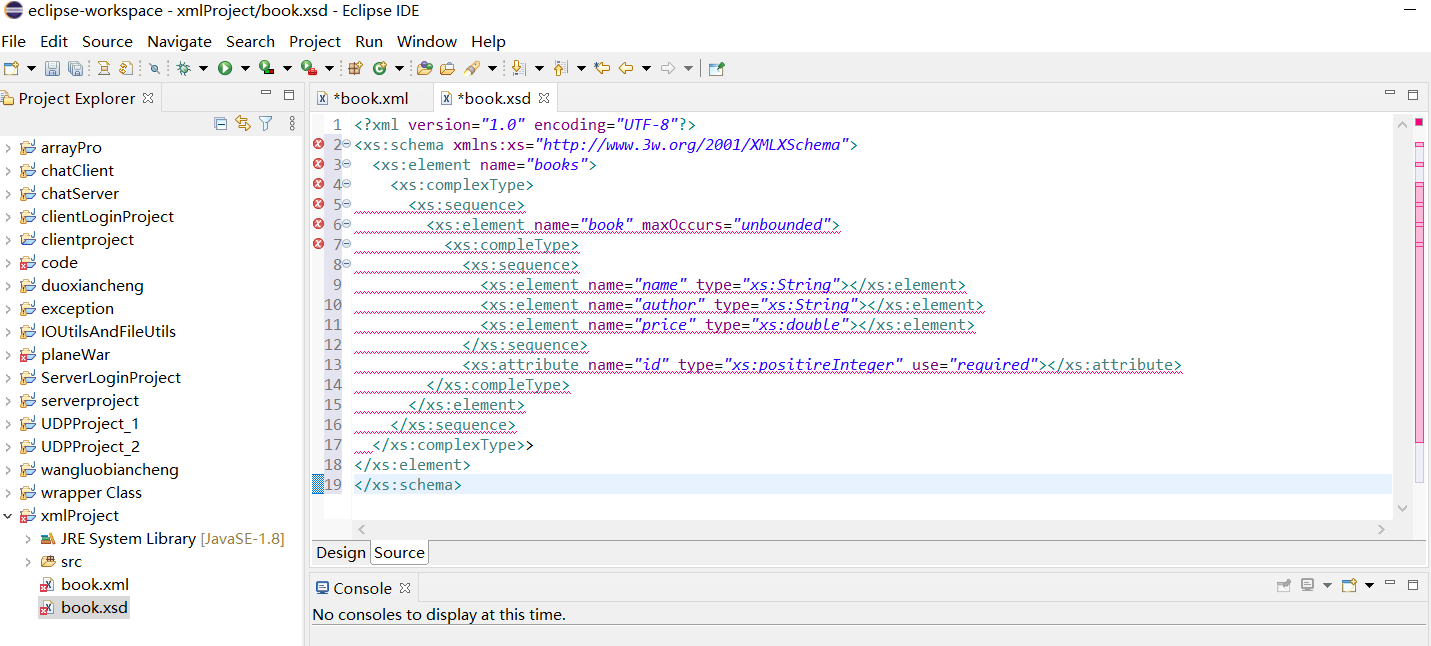Open the New wizard dropdown arrow

point(31,68)
